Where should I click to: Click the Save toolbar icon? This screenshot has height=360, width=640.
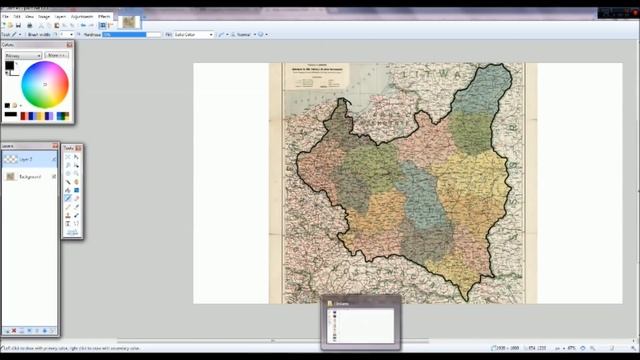(x=18, y=25)
